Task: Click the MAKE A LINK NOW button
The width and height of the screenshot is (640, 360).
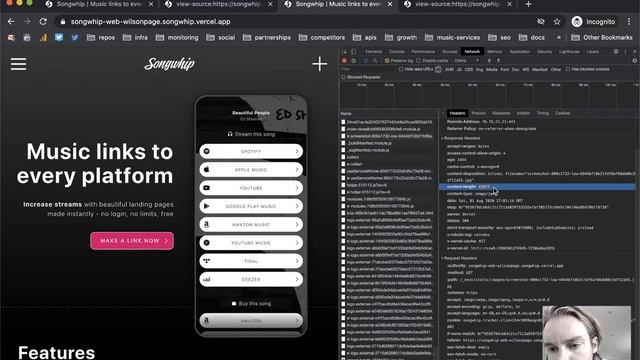Action: point(132,241)
